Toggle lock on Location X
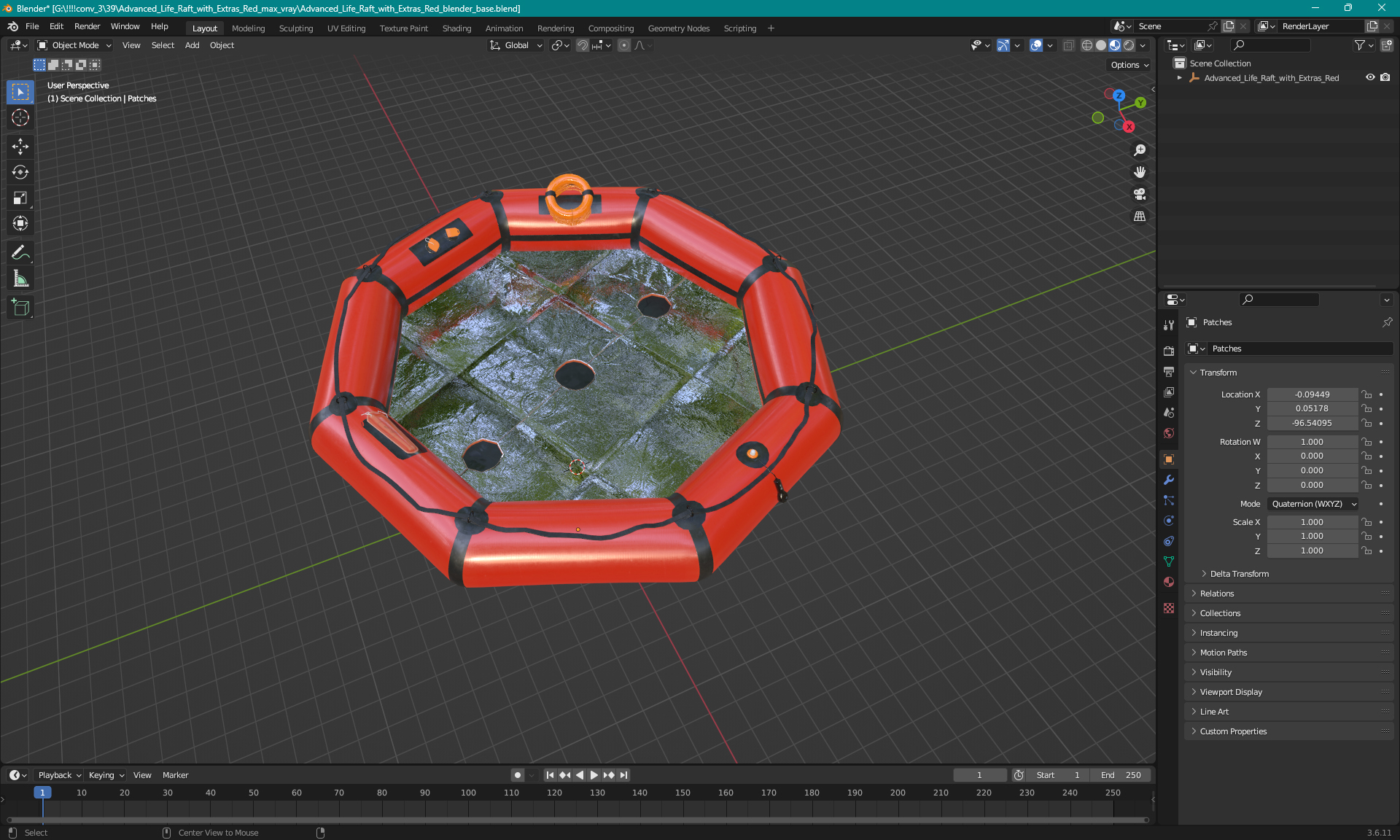This screenshot has height=840, width=1400. [1366, 394]
